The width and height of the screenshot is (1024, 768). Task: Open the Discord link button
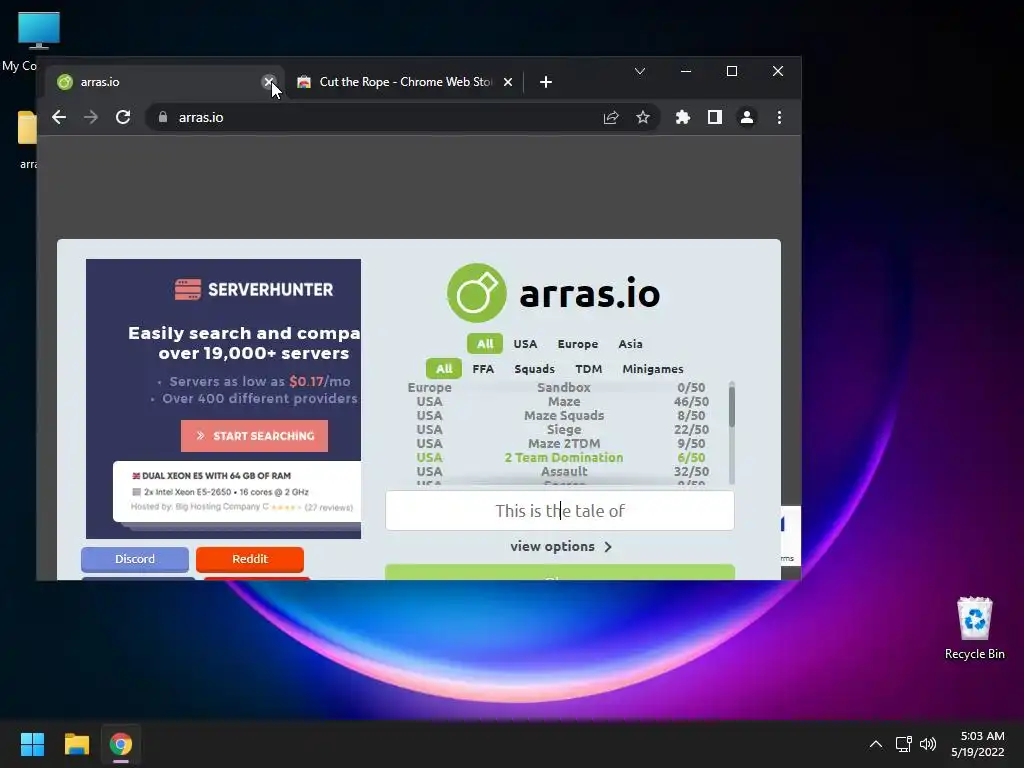point(135,559)
